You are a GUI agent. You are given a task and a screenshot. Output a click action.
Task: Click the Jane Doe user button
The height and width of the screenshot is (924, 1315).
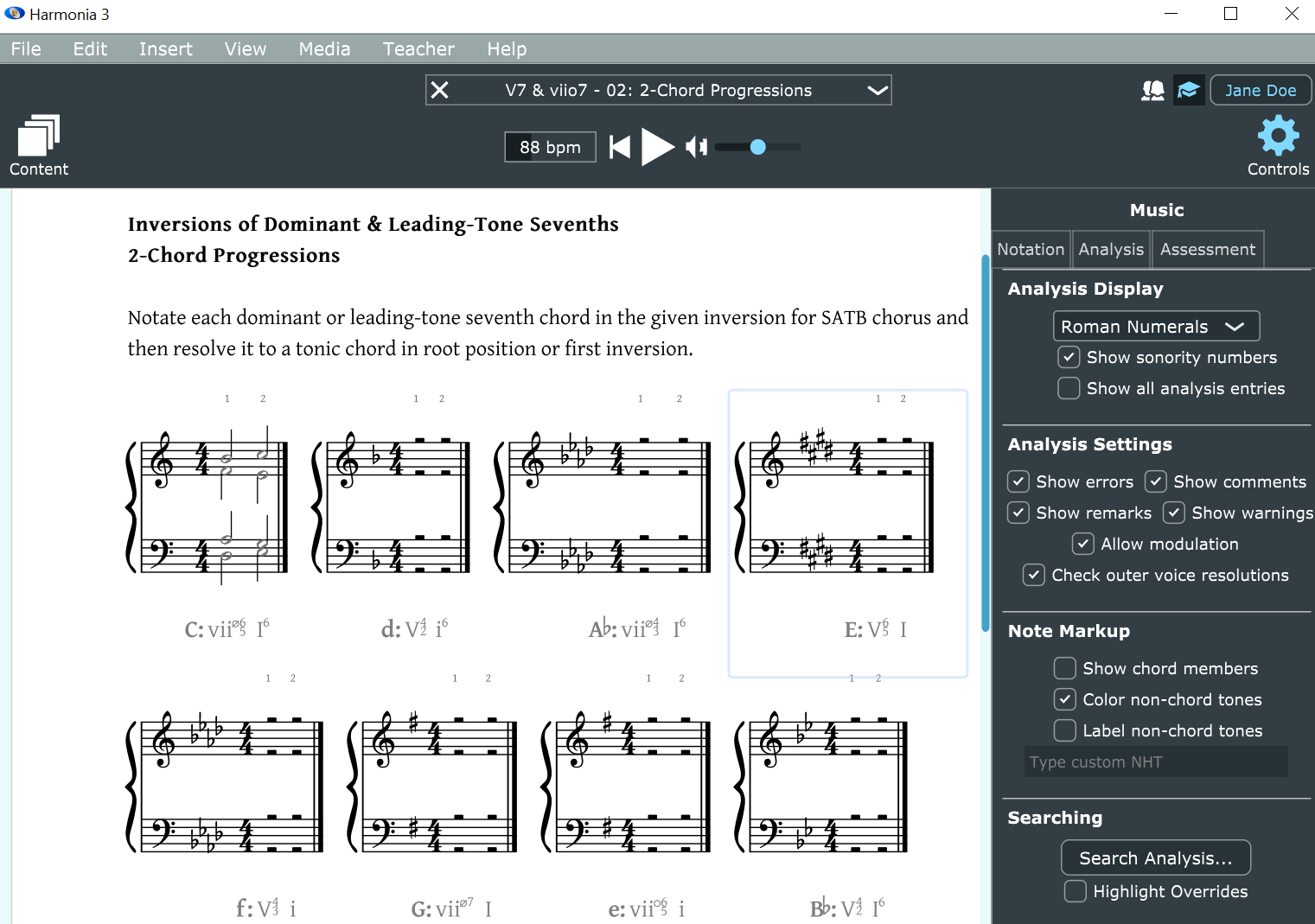point(1261,90)
